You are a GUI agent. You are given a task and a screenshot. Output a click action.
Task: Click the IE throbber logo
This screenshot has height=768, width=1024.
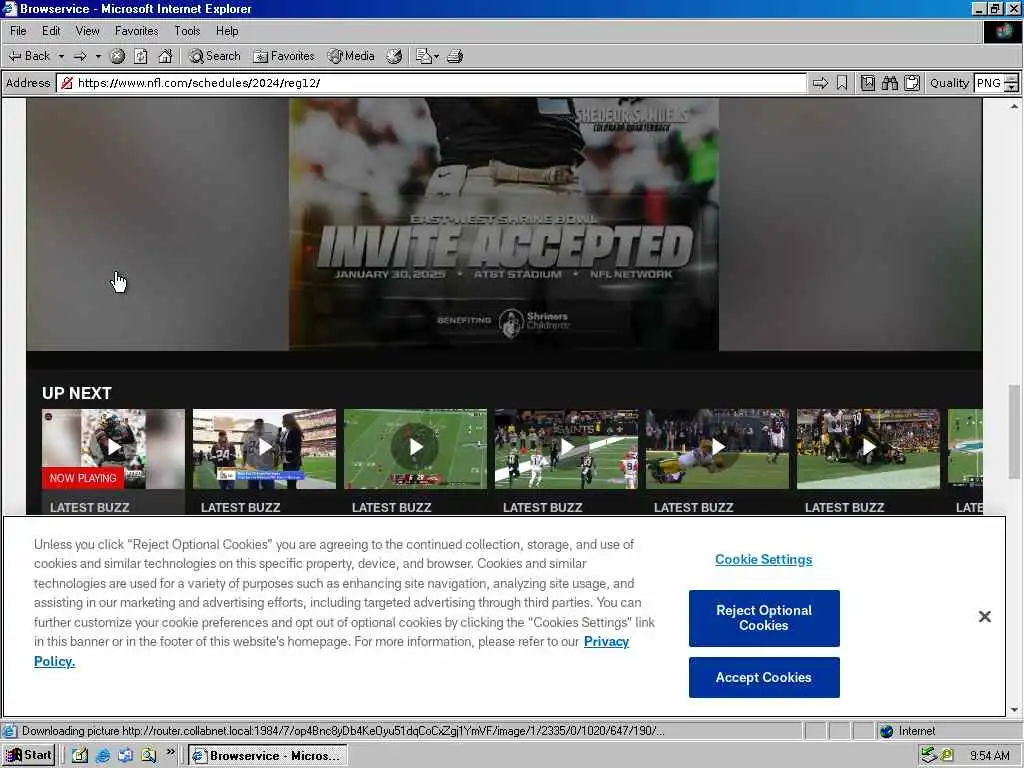tap(1002, 31)
